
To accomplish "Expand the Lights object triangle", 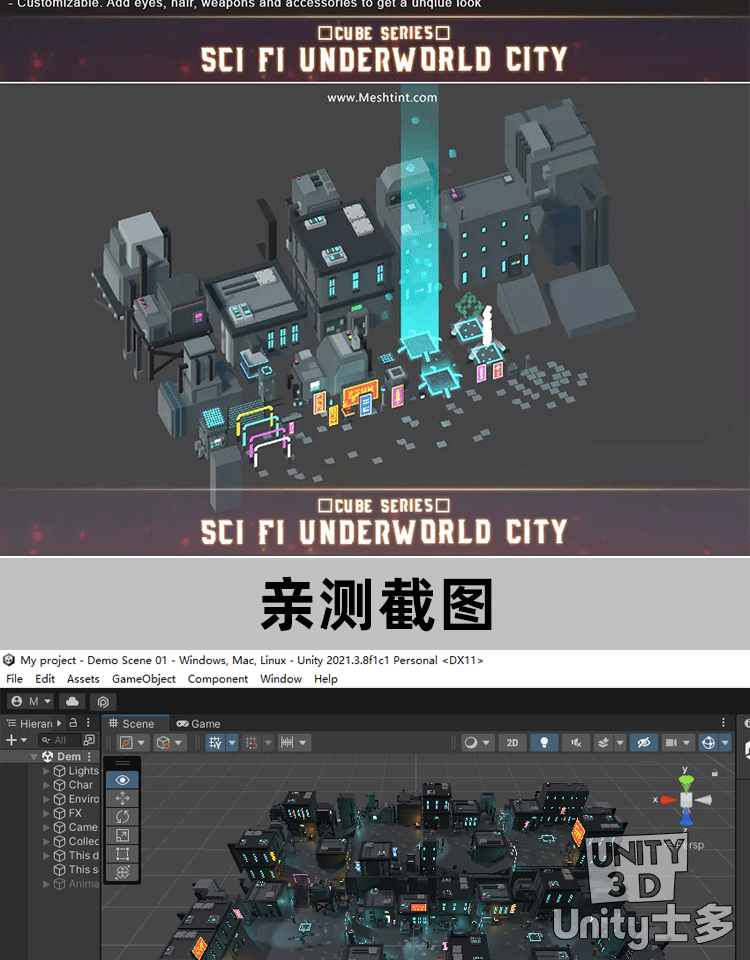I will 47,771.
